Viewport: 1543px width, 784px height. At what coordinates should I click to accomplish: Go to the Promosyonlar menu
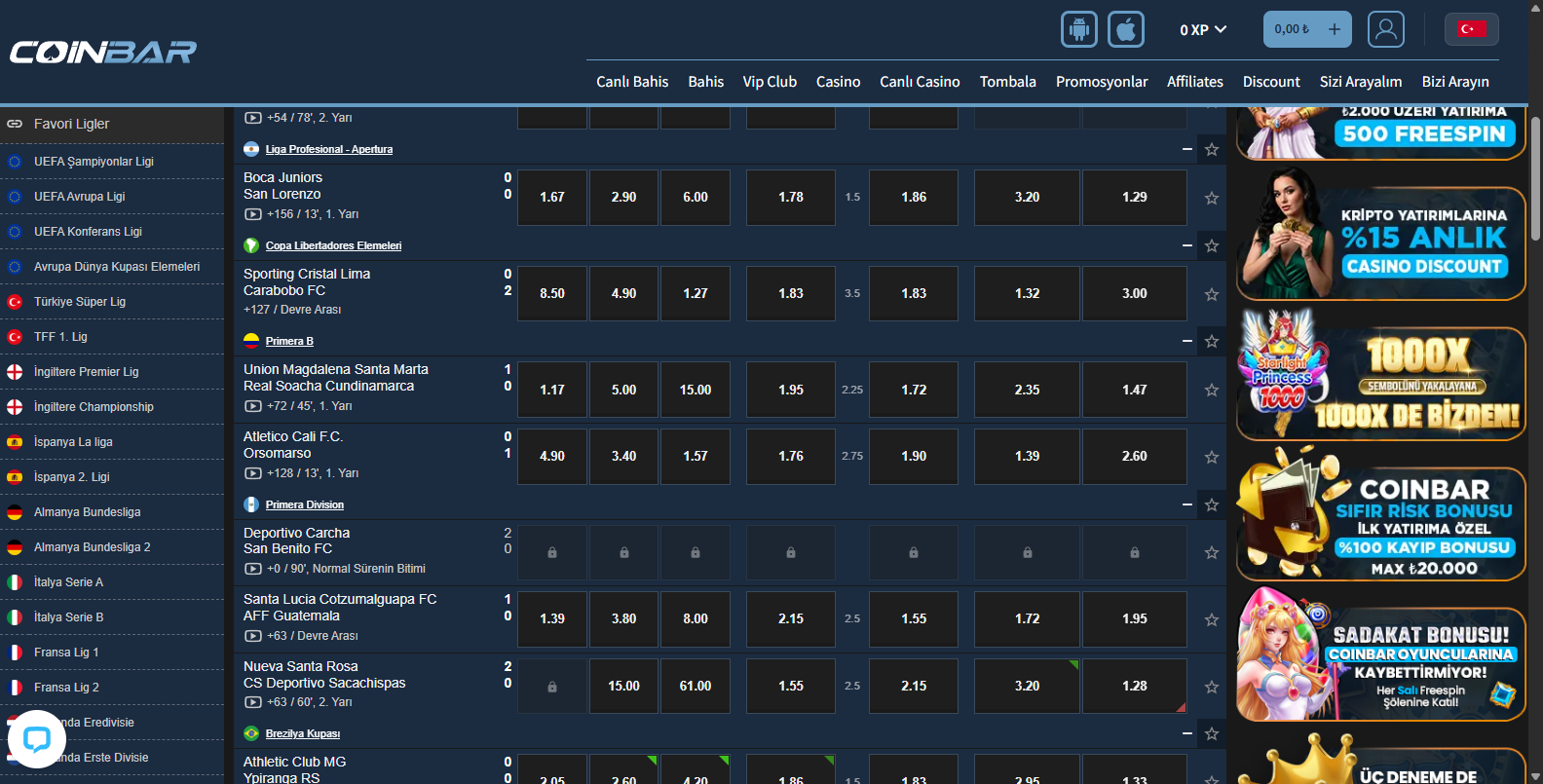1101,82
